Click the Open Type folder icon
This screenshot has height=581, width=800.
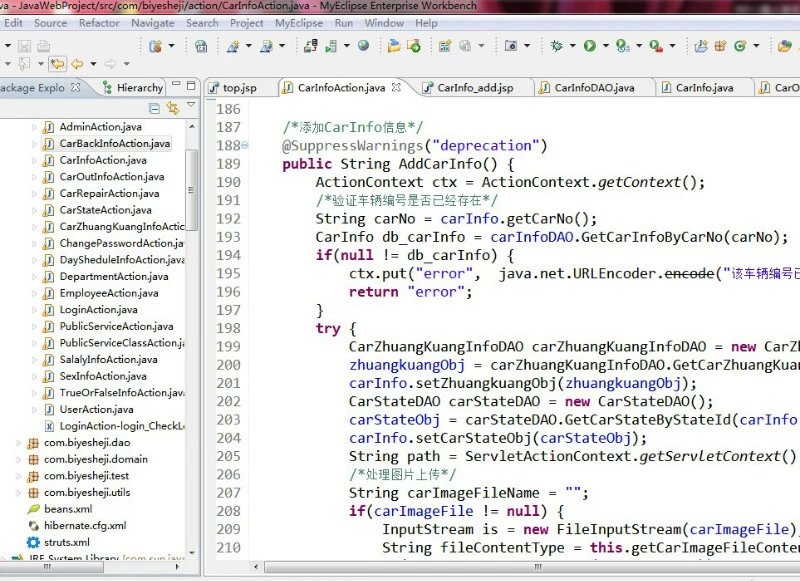(784, 46)
